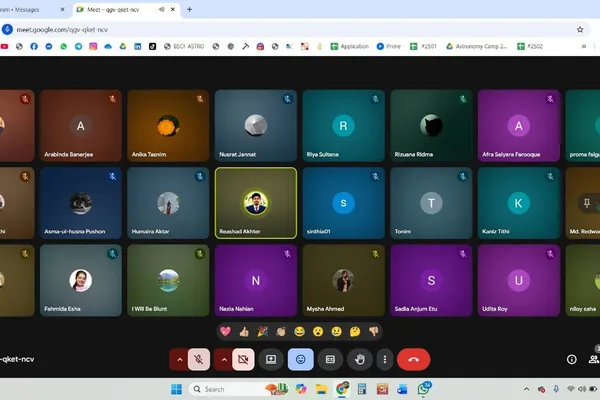Open the YouTube bookmark
Screen dimensions: 600x400
(x=4, y=46)
